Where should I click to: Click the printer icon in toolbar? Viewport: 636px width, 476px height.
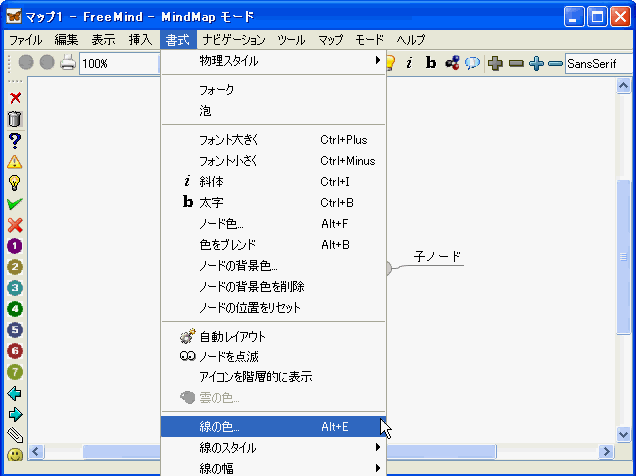click(x=68, y=63)
